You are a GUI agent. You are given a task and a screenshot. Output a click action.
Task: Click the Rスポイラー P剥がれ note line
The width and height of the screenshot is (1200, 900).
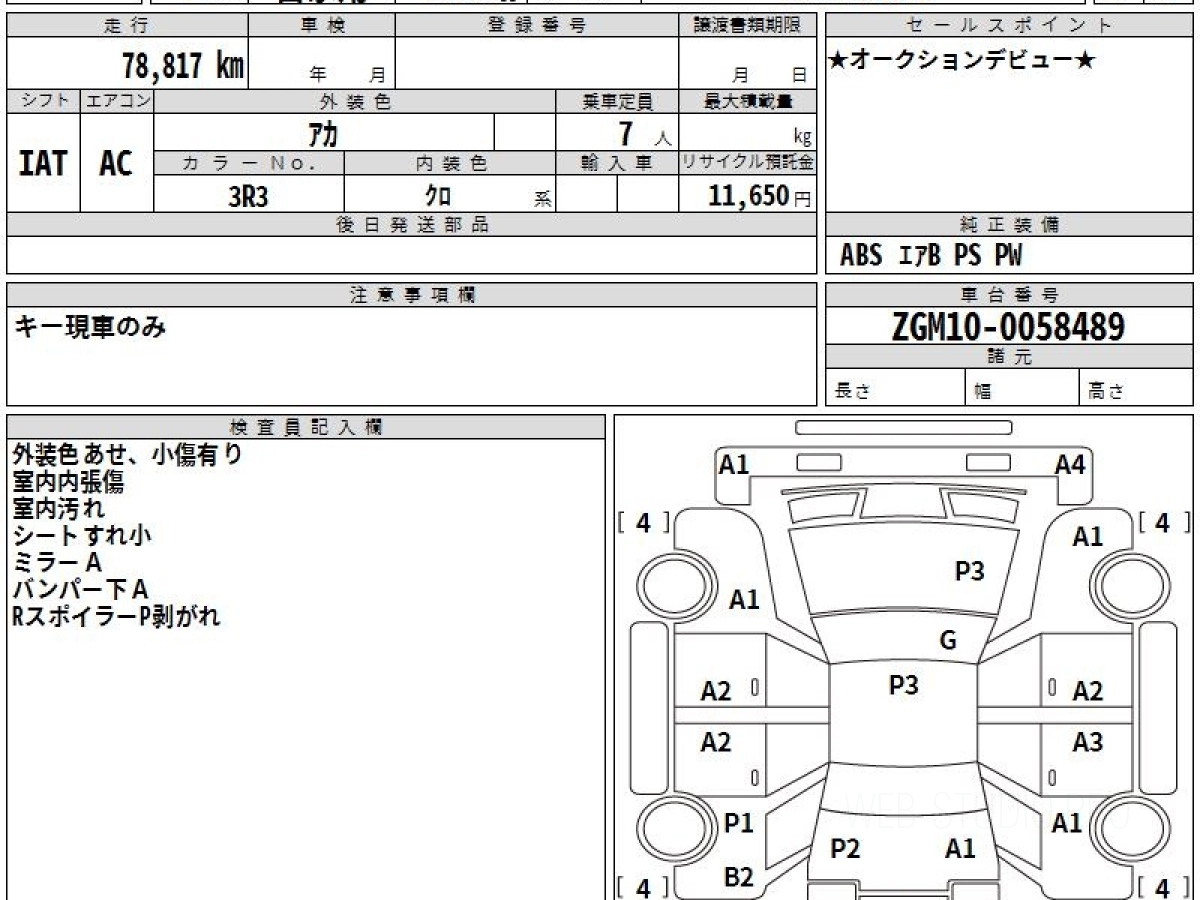coord(116,617)
